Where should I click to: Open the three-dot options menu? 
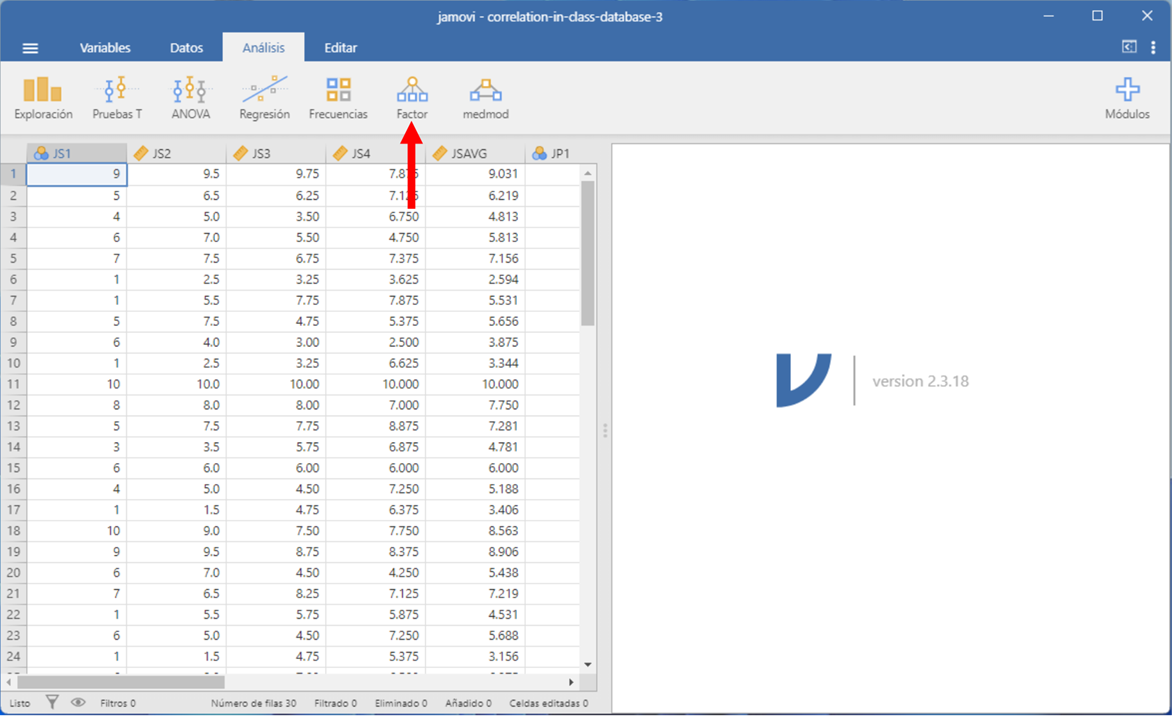(x=1153, y=47)
